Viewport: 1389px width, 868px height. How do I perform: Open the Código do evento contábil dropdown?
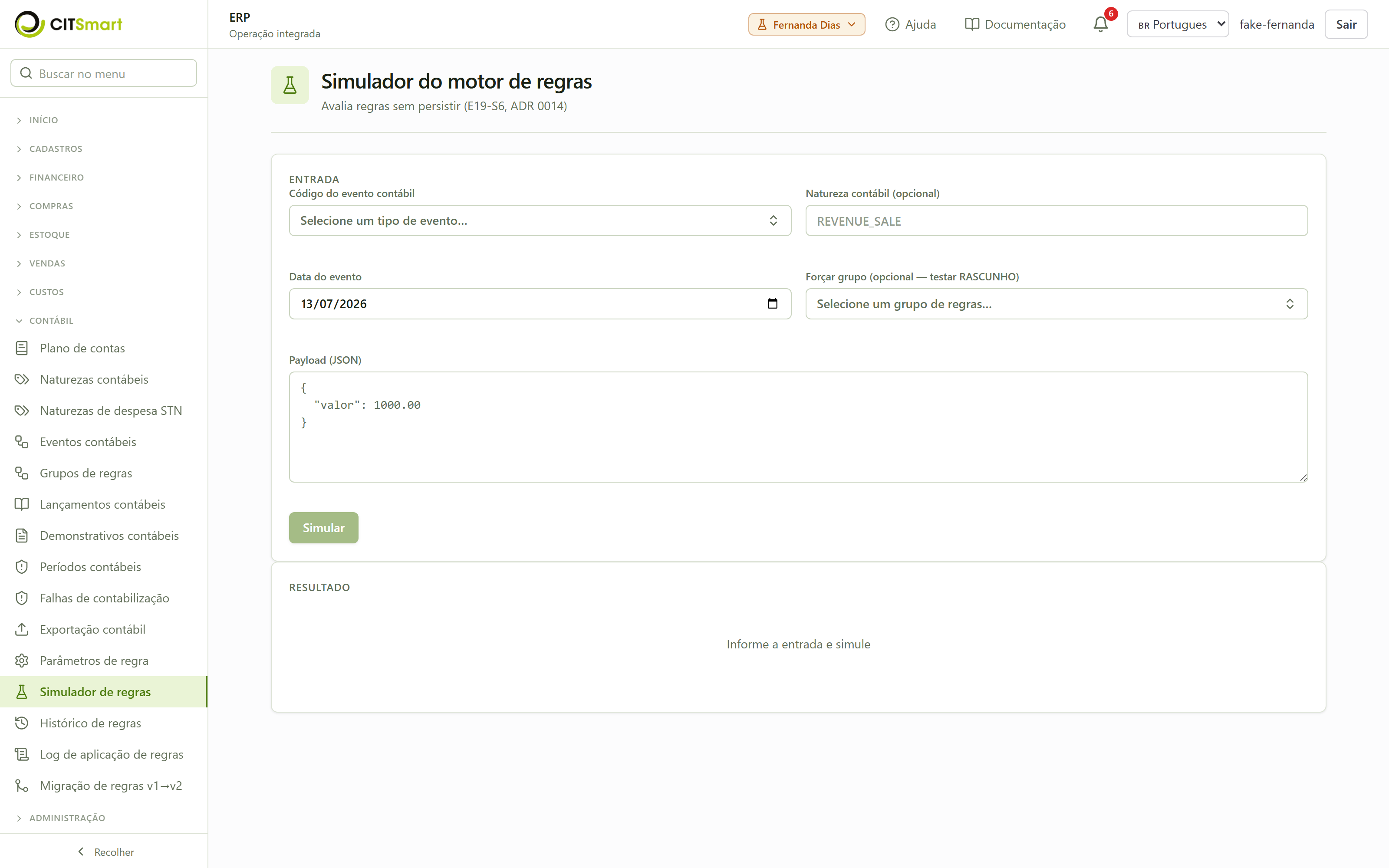[x=540, y=220]
